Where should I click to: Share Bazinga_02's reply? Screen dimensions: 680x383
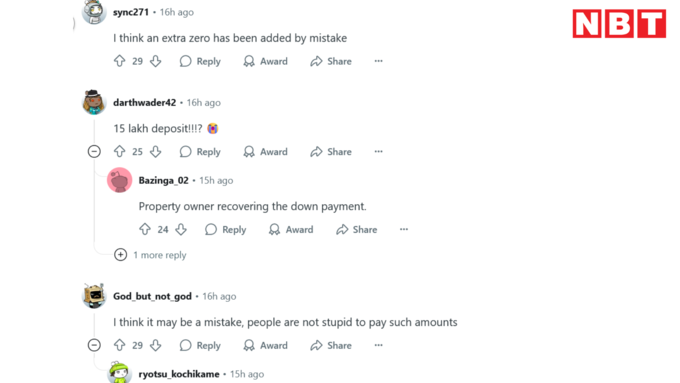[x=356, y=229]
